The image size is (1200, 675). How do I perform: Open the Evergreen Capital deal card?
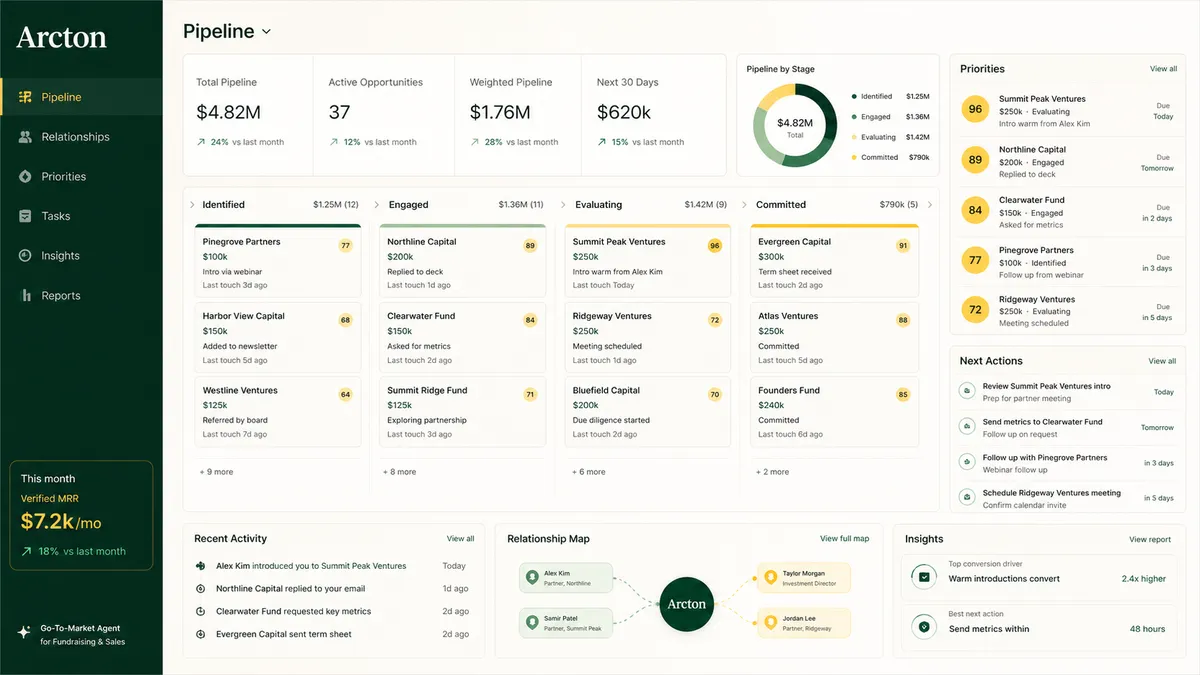[x=834, y=262]
